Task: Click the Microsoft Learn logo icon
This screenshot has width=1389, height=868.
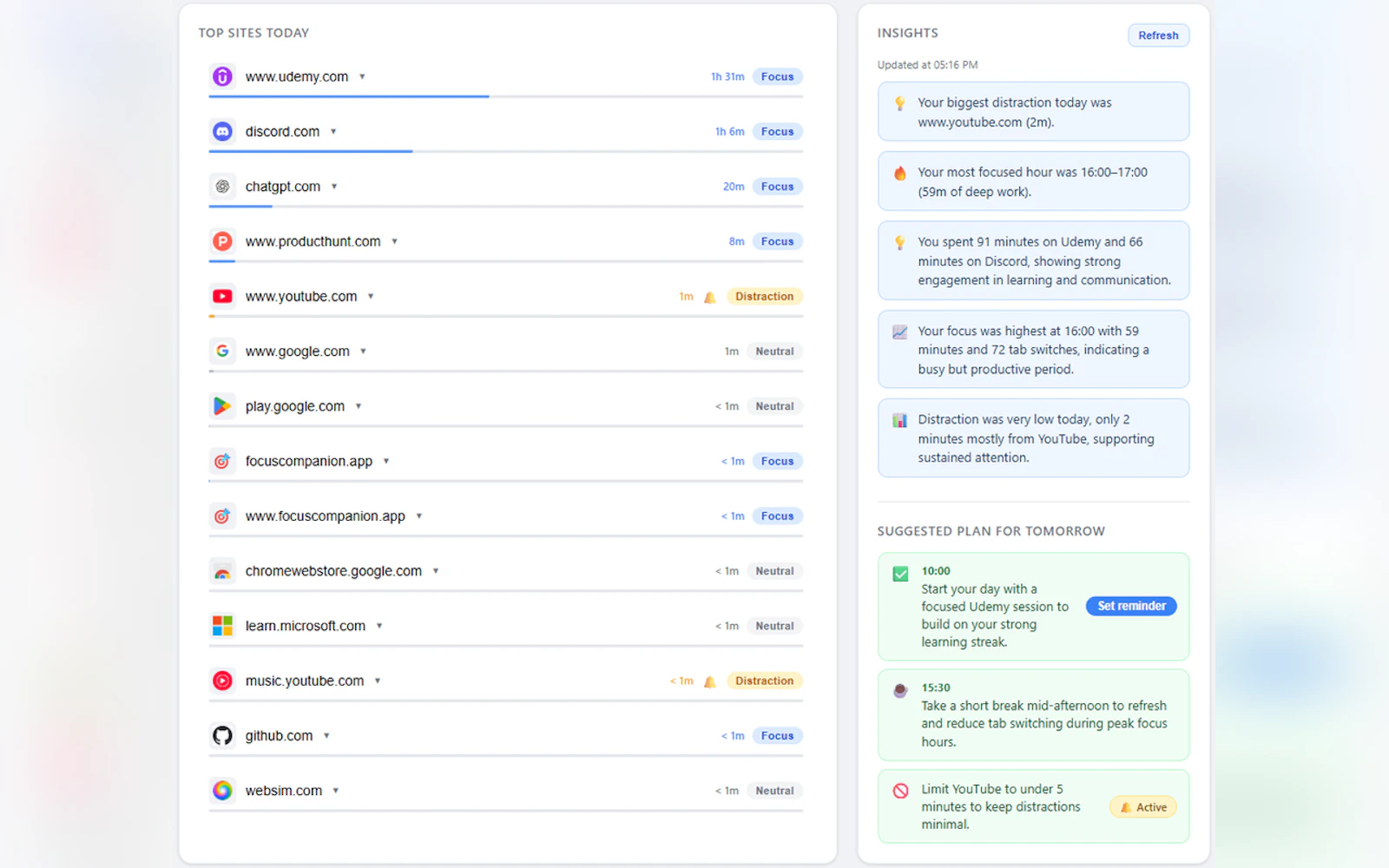Action: (222, 626)
